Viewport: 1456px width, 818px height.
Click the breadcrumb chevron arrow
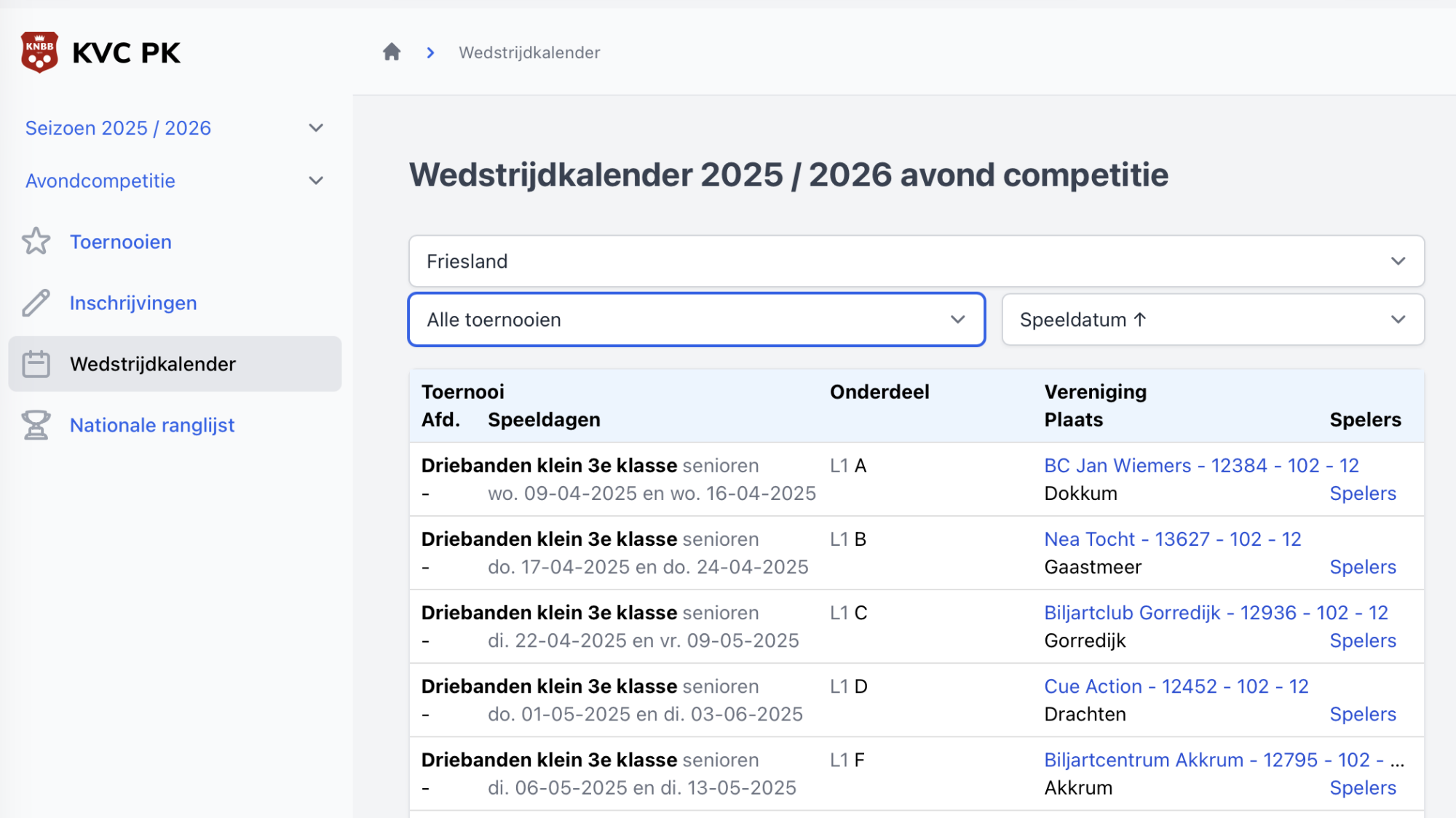click(x=430, y=52)
